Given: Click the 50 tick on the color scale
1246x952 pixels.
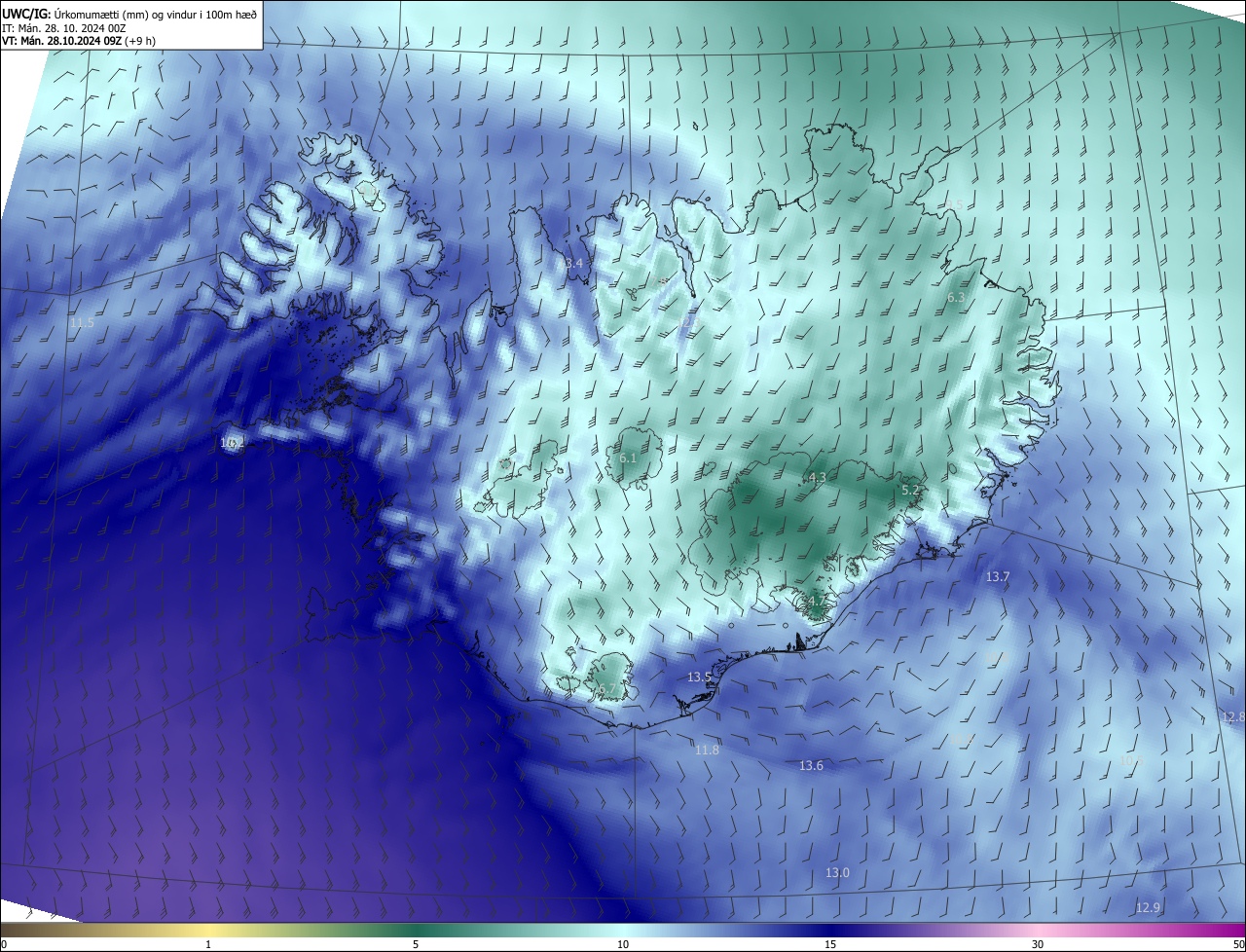Looking at the screenshot, I should pos(1238,945).
